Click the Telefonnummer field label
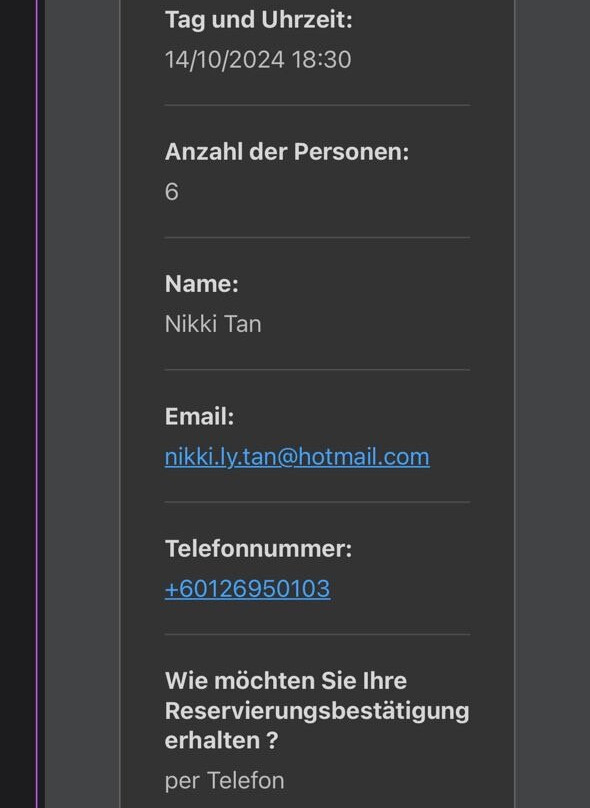 tap(259, 549)
